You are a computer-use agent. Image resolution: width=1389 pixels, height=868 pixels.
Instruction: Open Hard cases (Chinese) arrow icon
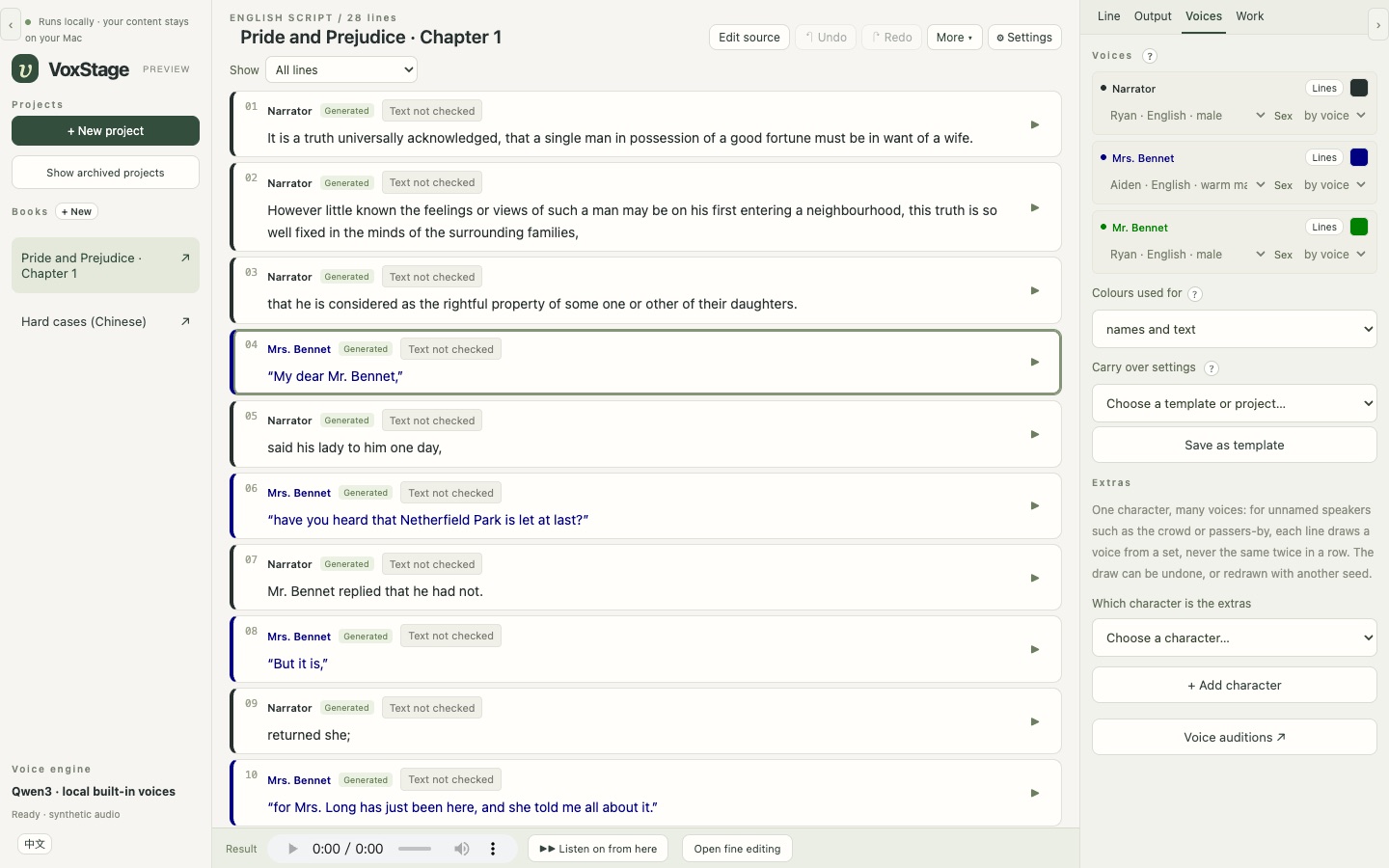tap(185, 322)
